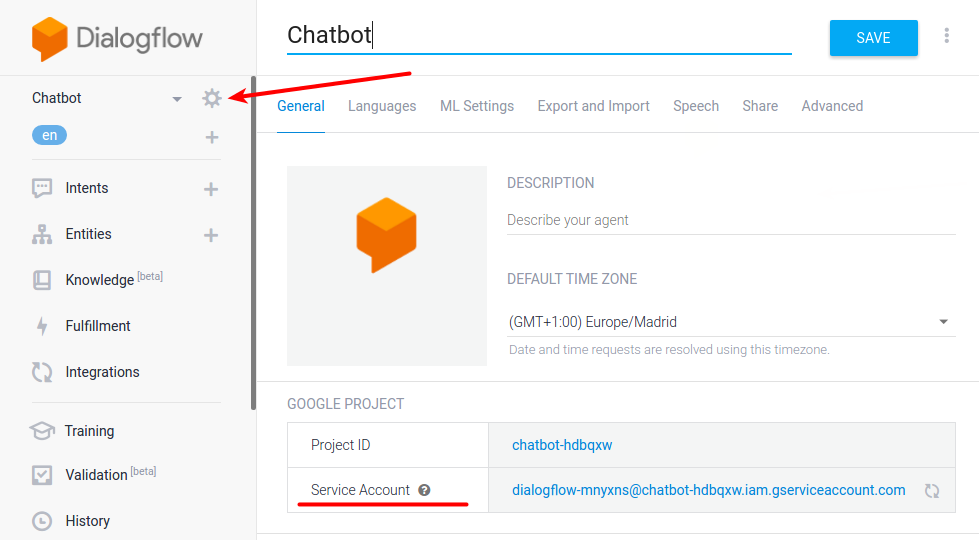
Task: Open Integrations in the sidebar
Action: click(102, 372)
